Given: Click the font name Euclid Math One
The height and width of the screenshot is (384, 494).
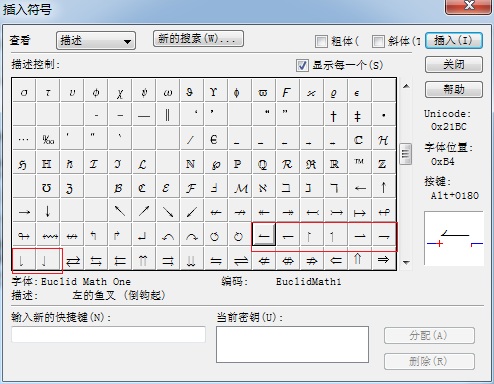Looking at the screenshot, I should click(x=86, y=282).
